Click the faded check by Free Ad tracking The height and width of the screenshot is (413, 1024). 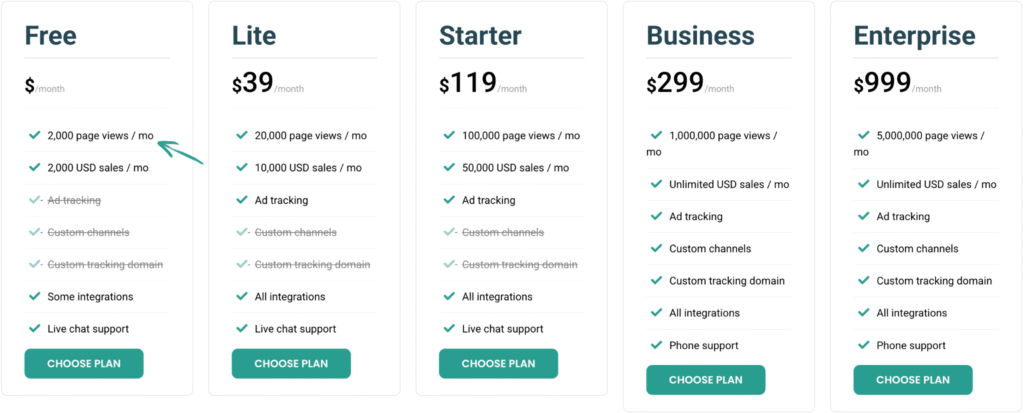pos(35,199)
